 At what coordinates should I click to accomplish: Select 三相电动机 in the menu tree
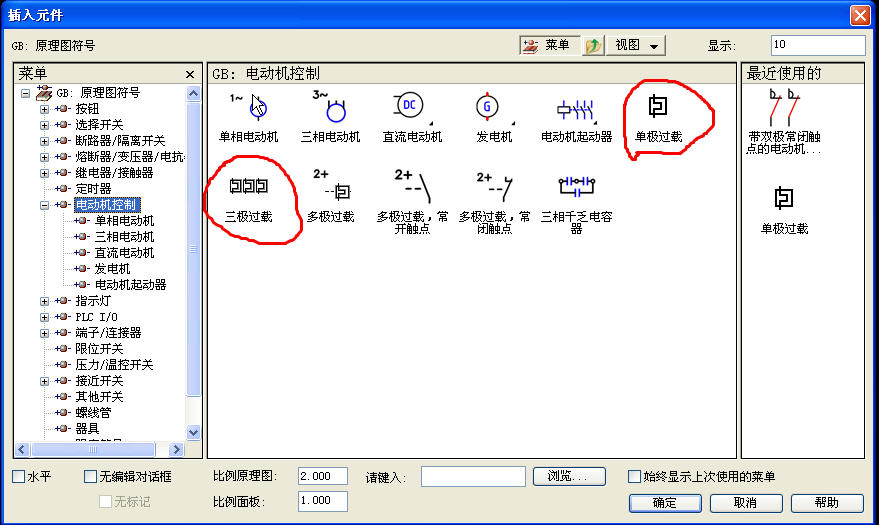click(x=124, y=237)
